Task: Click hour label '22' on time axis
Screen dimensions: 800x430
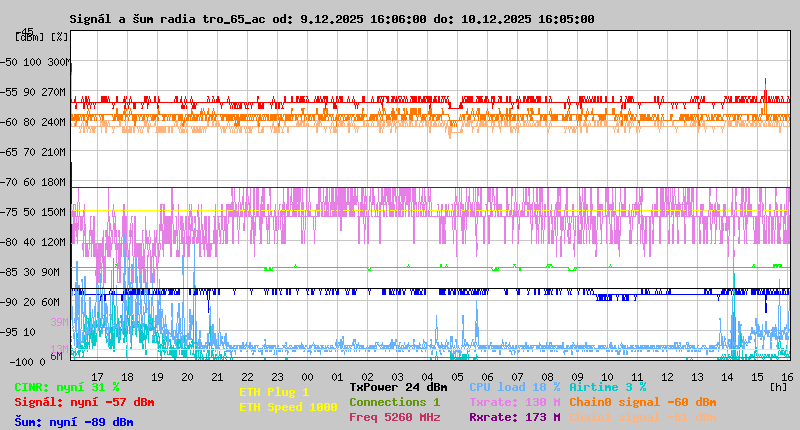Action: pos(247,377)
